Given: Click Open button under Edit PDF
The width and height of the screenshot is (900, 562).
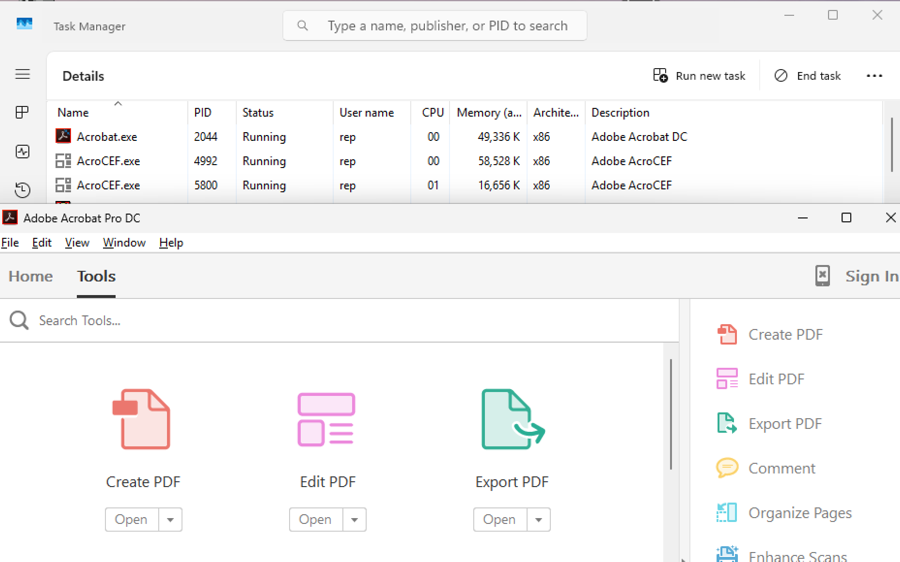Looking at the screenshot, I should [x=315, y=520].
